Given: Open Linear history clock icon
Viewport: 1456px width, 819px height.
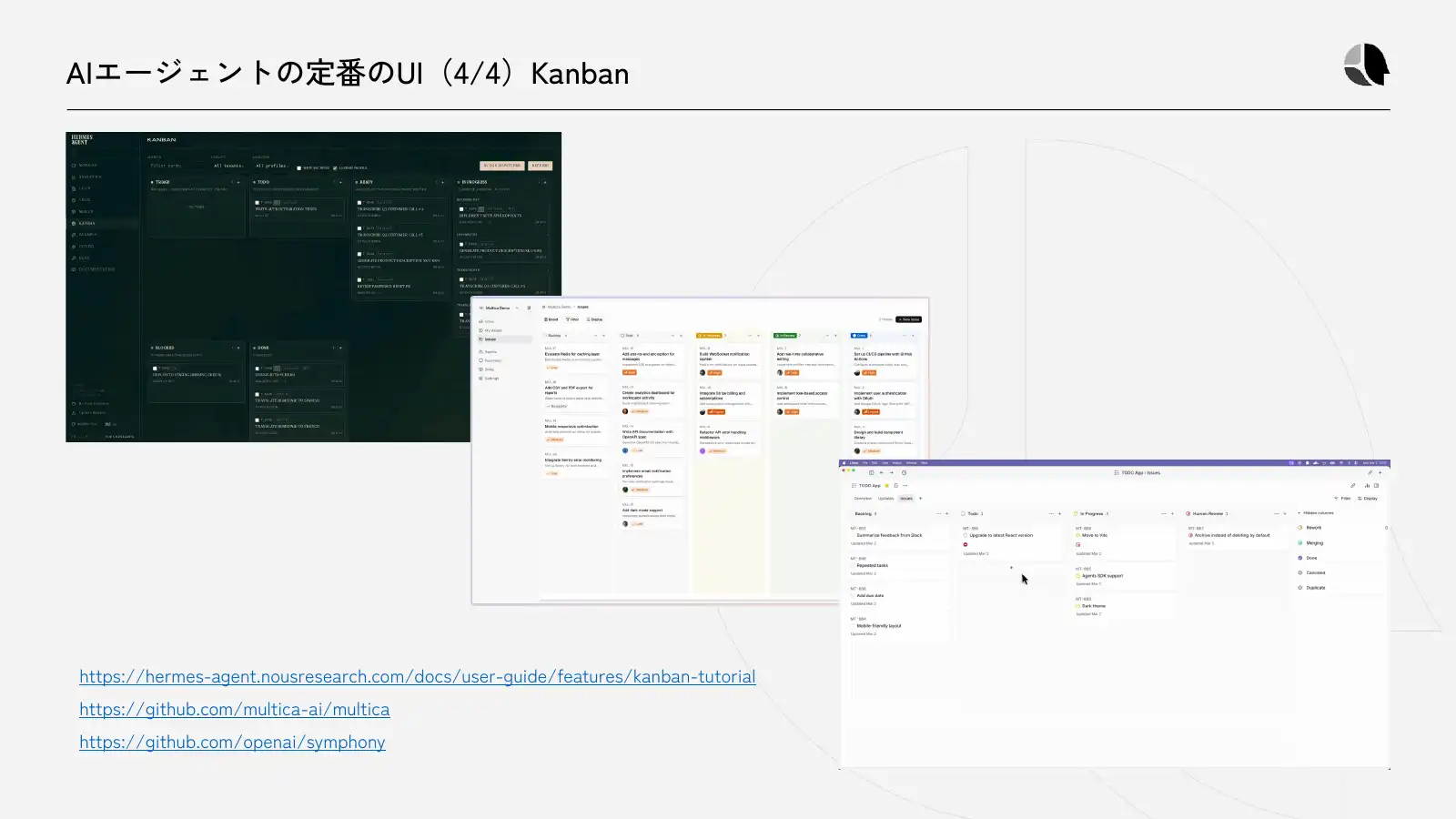Looking at the screenshot, I should (904, 472).
